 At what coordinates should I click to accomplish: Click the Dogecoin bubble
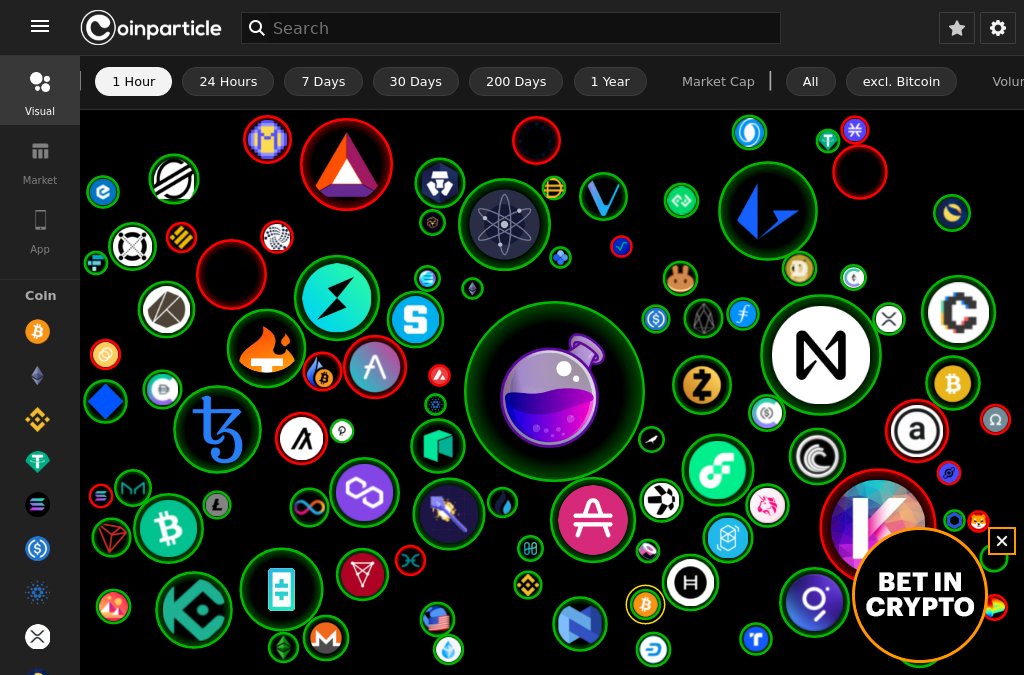tap(799, 268)
